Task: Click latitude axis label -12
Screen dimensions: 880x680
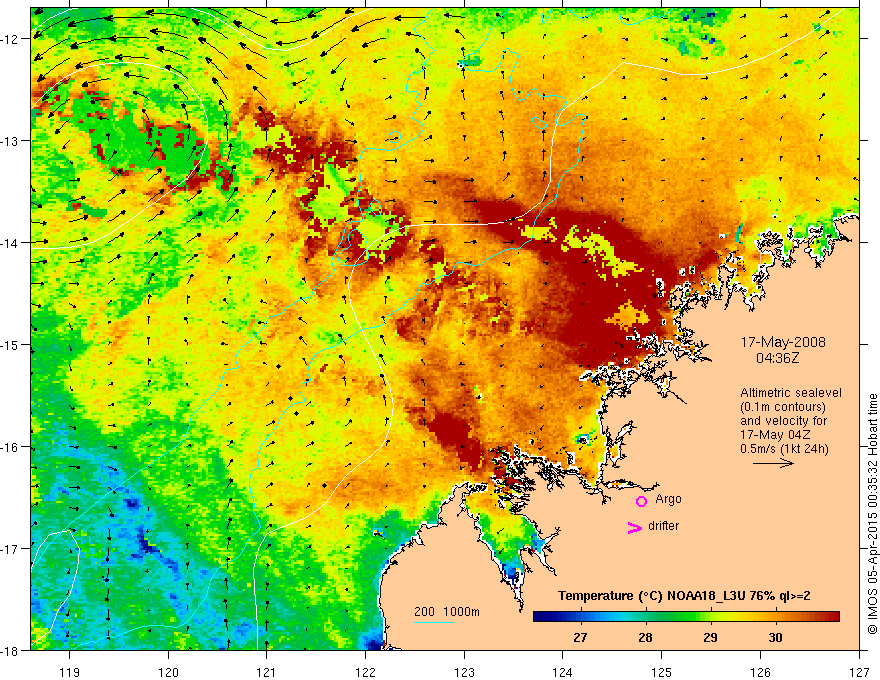Action: click(x=11, y=39)
